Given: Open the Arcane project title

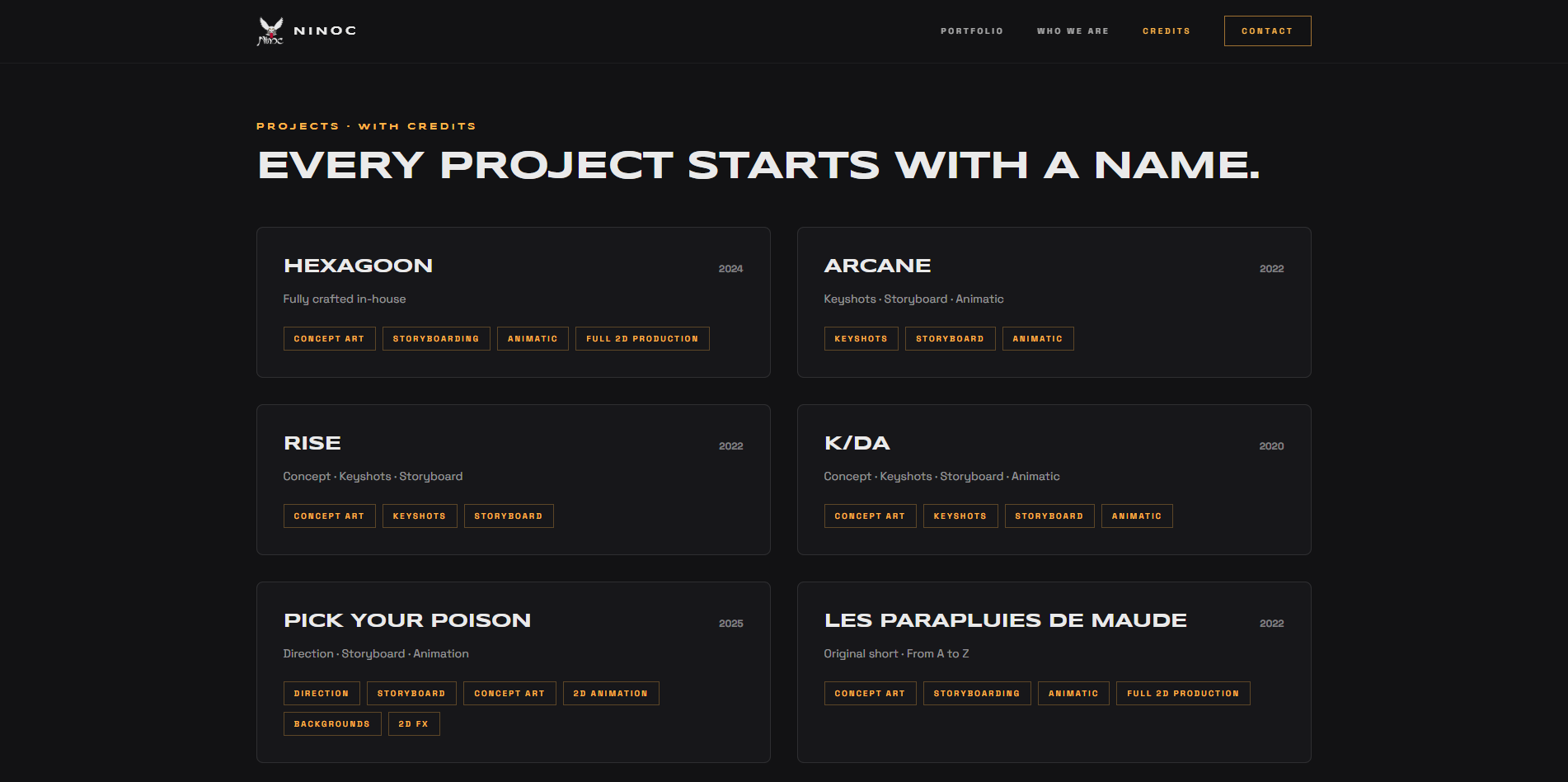Looking at the screenshot, I should click(877, 266).
